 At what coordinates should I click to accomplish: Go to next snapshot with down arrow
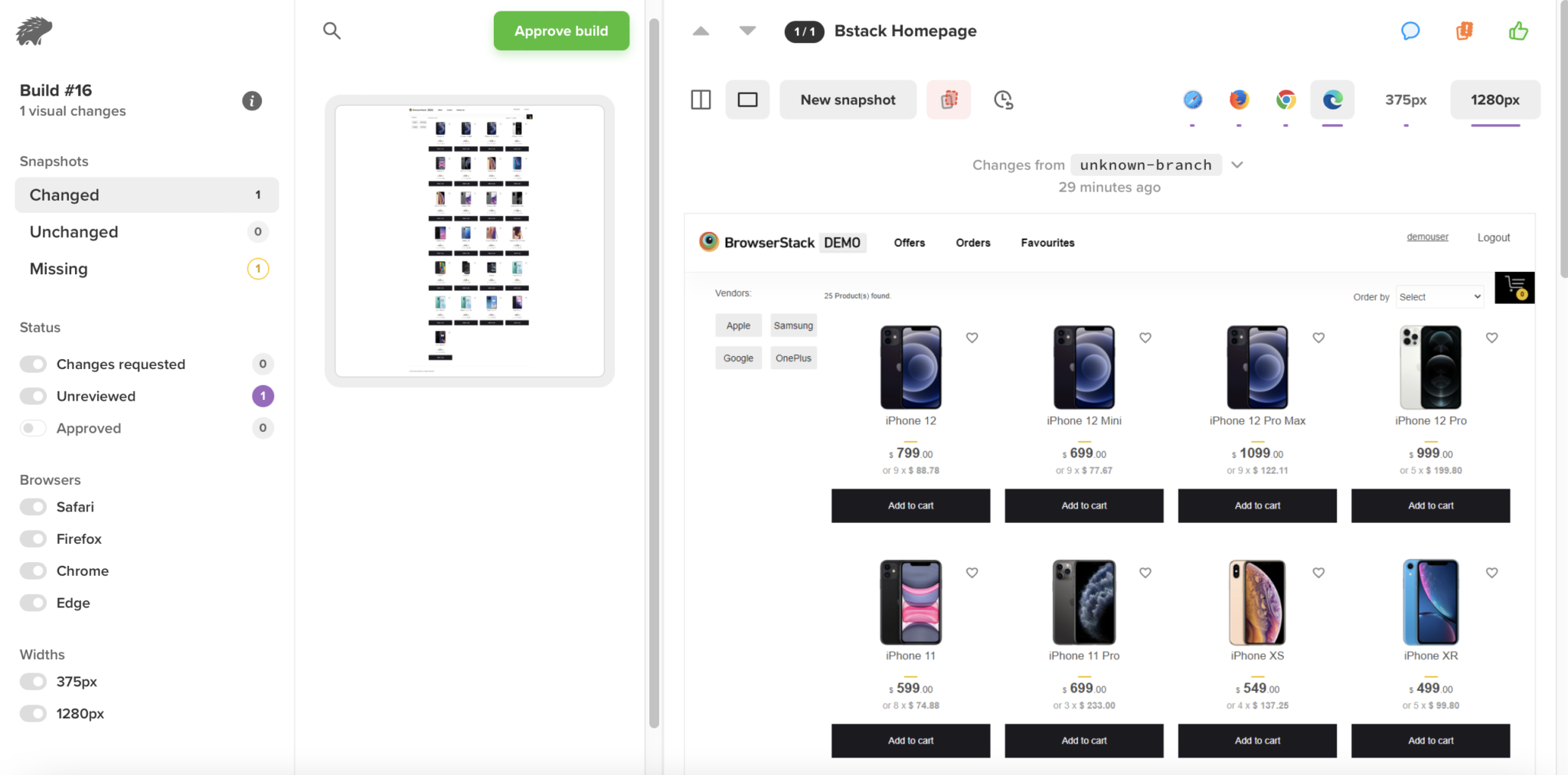tap(747, 31)
